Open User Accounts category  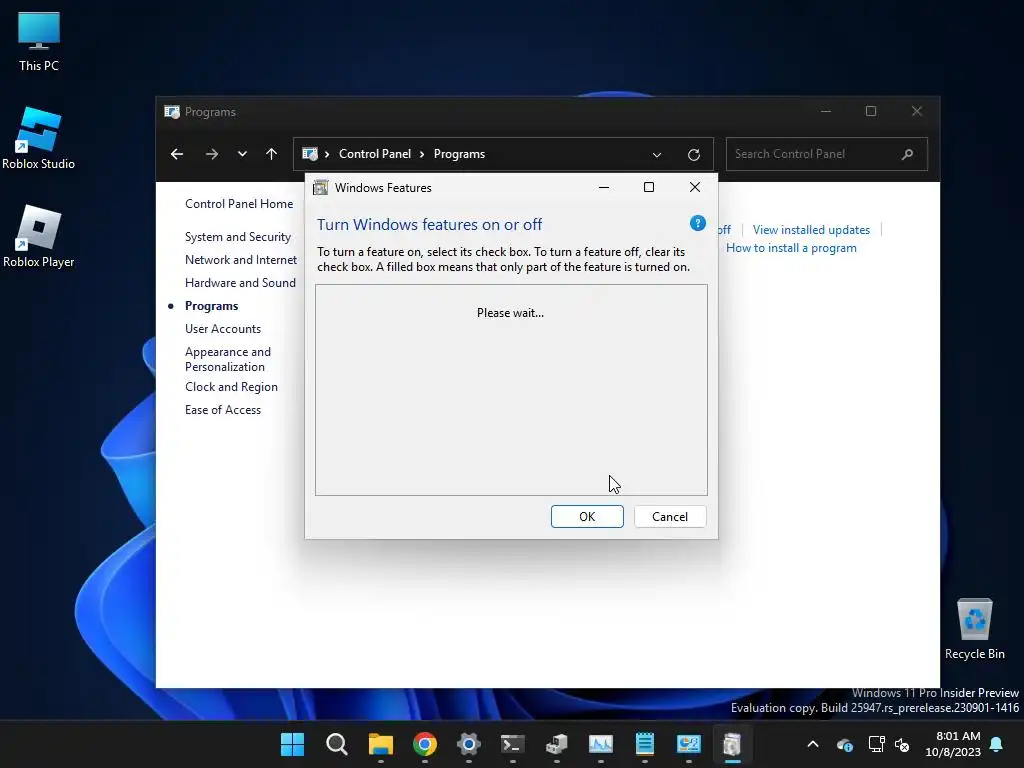[223, 328]
